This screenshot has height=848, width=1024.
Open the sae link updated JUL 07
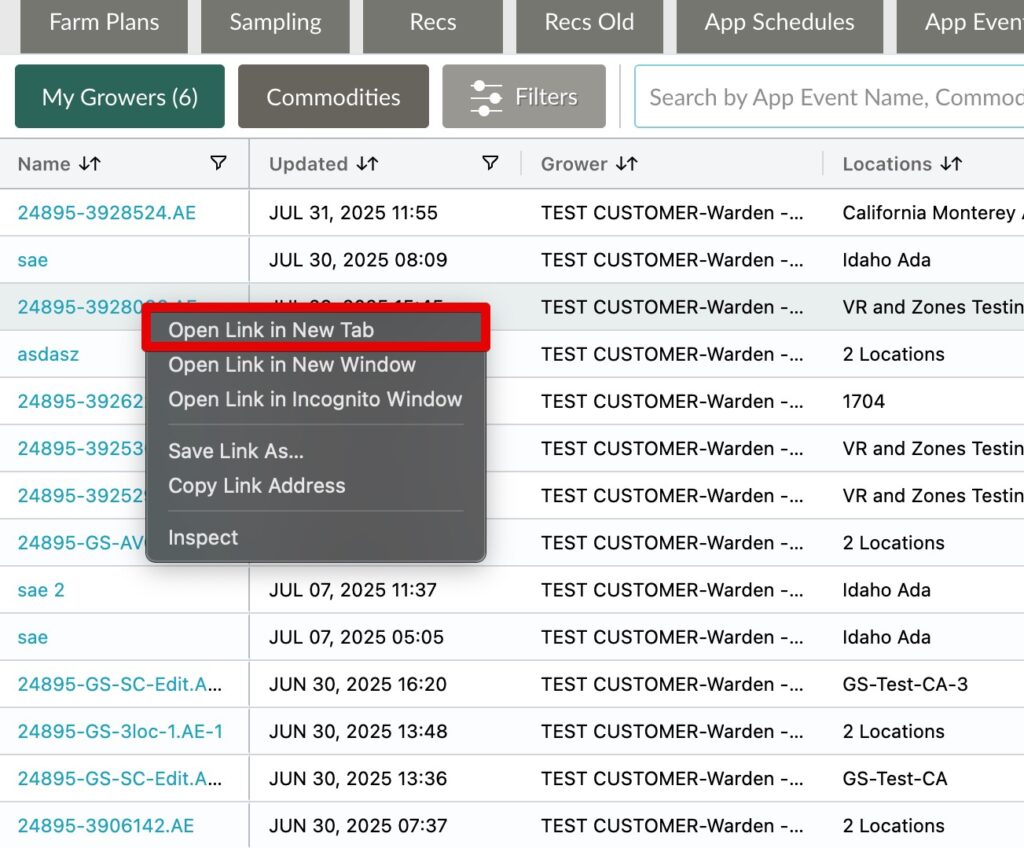pyautogui.click(x=33, y=637)
